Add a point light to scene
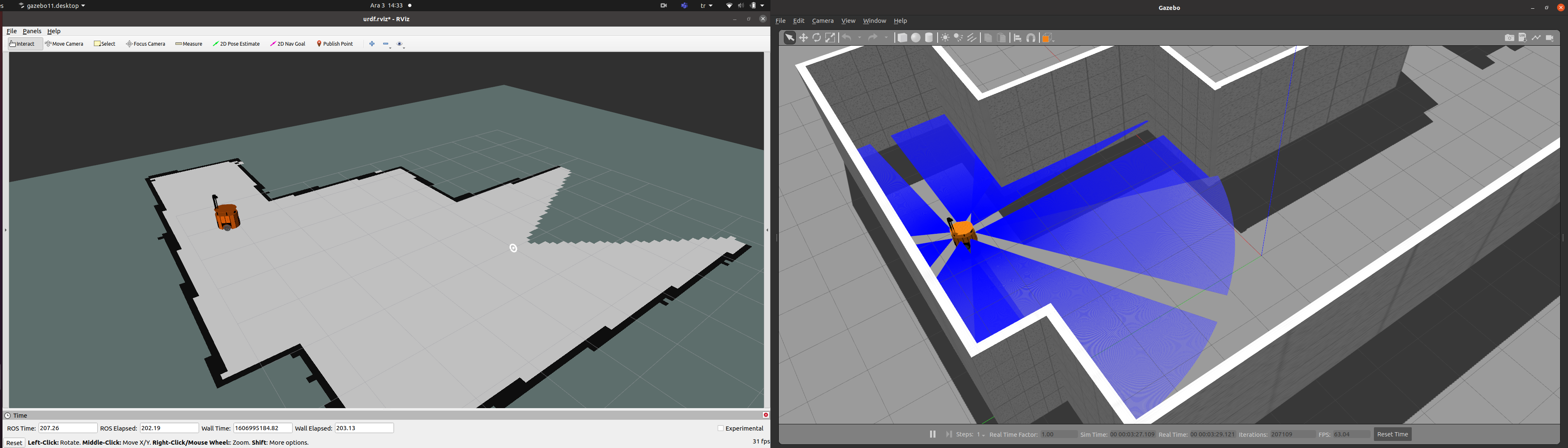The height and width of the screenshot is (448, 1568). pyautogui.click(x=945, y=38)
